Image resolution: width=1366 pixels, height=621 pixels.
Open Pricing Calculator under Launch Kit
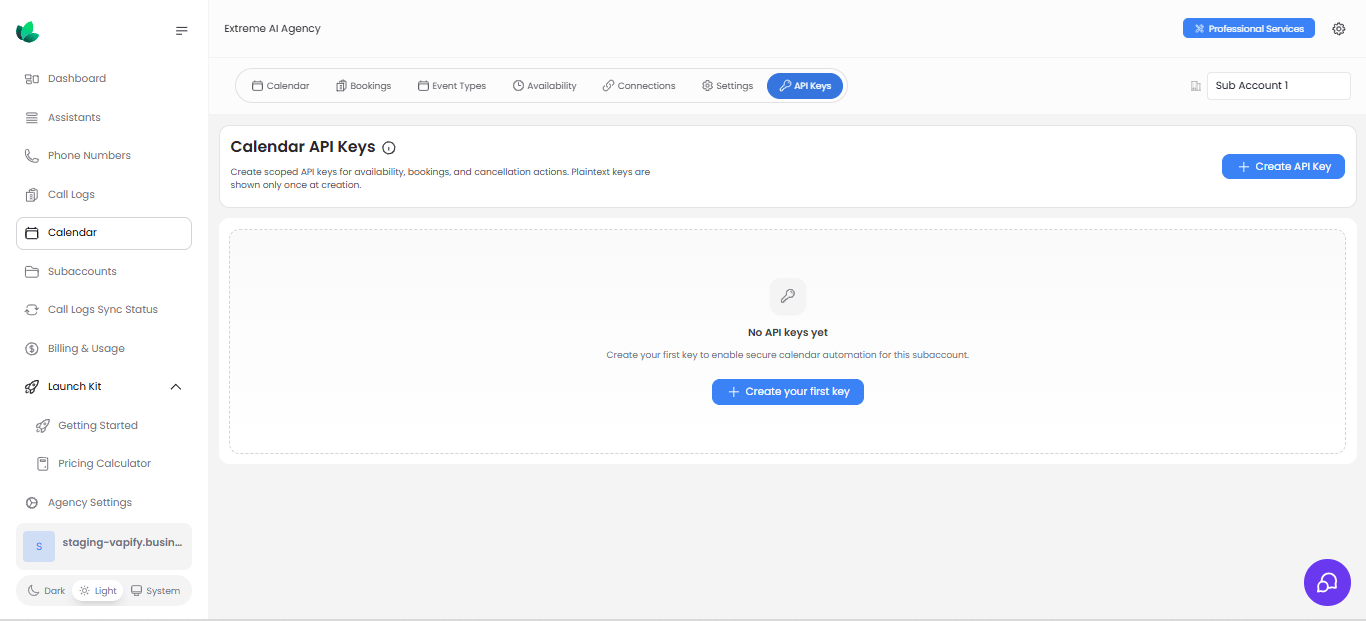pos(109,464)
